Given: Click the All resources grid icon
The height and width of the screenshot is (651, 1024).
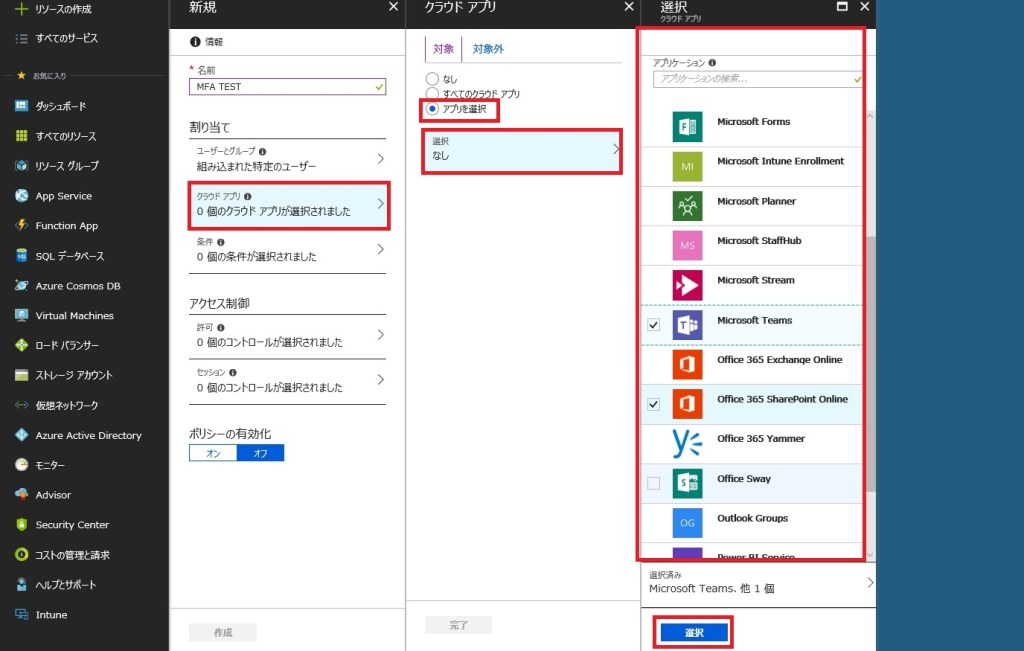Looking at the screenshot, I should pos(22,136).
